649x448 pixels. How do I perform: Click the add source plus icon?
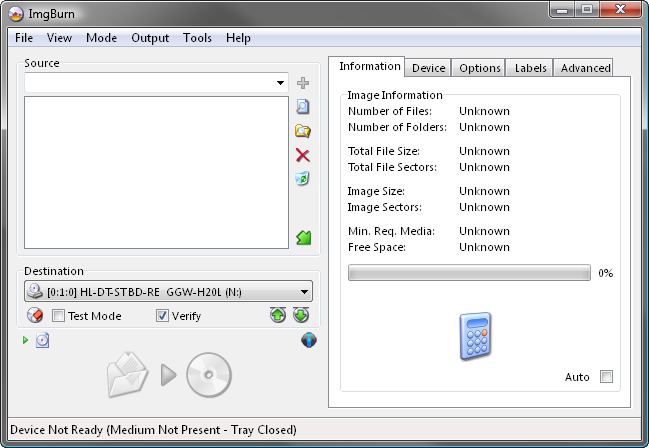coord(303,83)
